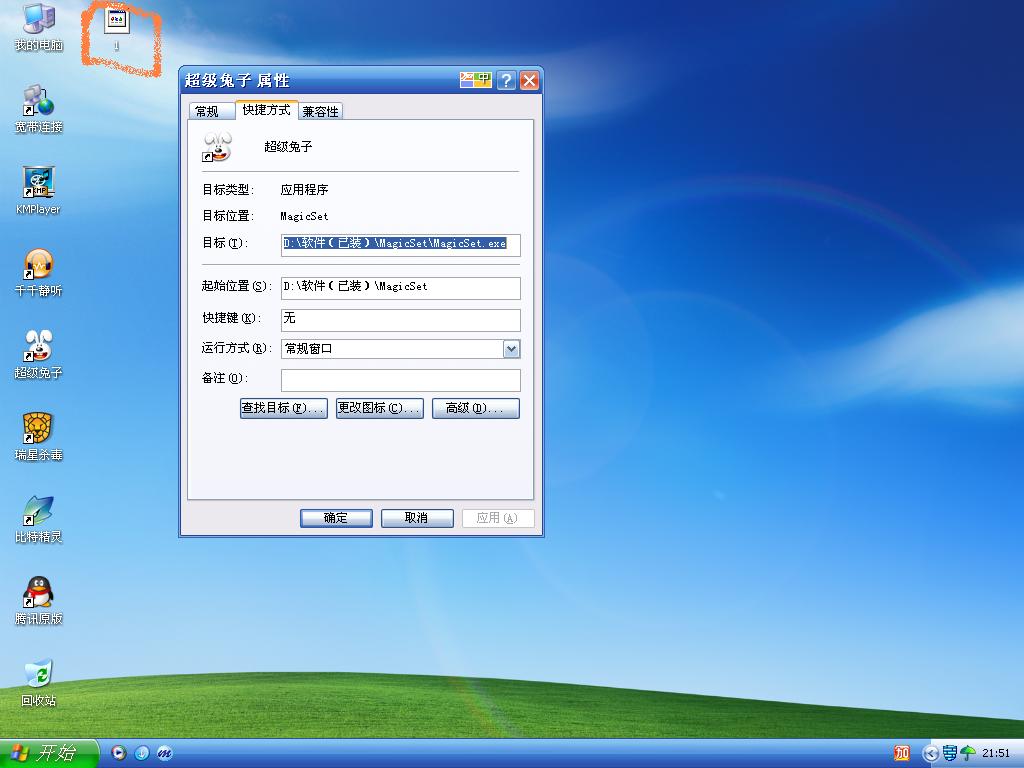The width and height of the screenshot is (1024, 768).
Task: Click the 超级兔子 name text in dialog
Action: tap(288, 147)
